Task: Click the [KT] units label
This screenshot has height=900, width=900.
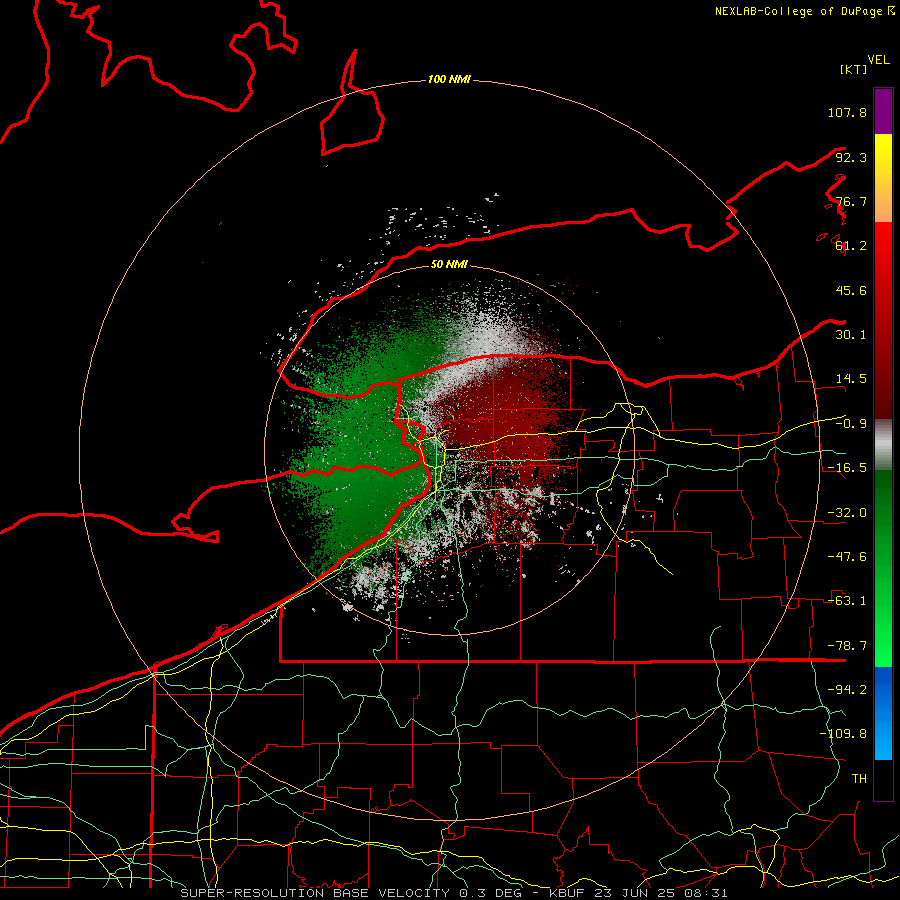Action: [854, 69]
